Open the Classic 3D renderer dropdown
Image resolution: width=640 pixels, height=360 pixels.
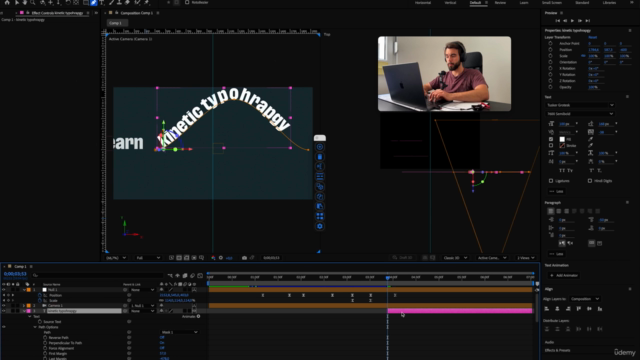click(455, 258)
